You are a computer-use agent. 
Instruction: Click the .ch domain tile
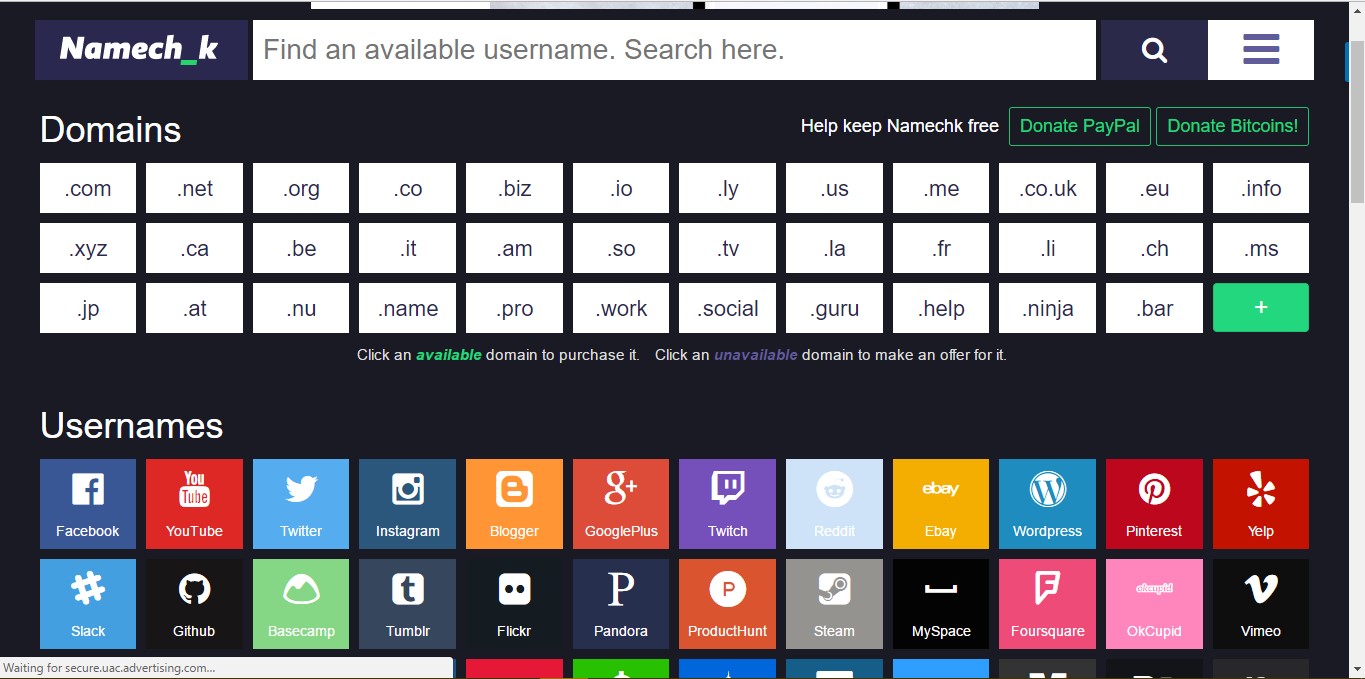(x=1154, y=248)
